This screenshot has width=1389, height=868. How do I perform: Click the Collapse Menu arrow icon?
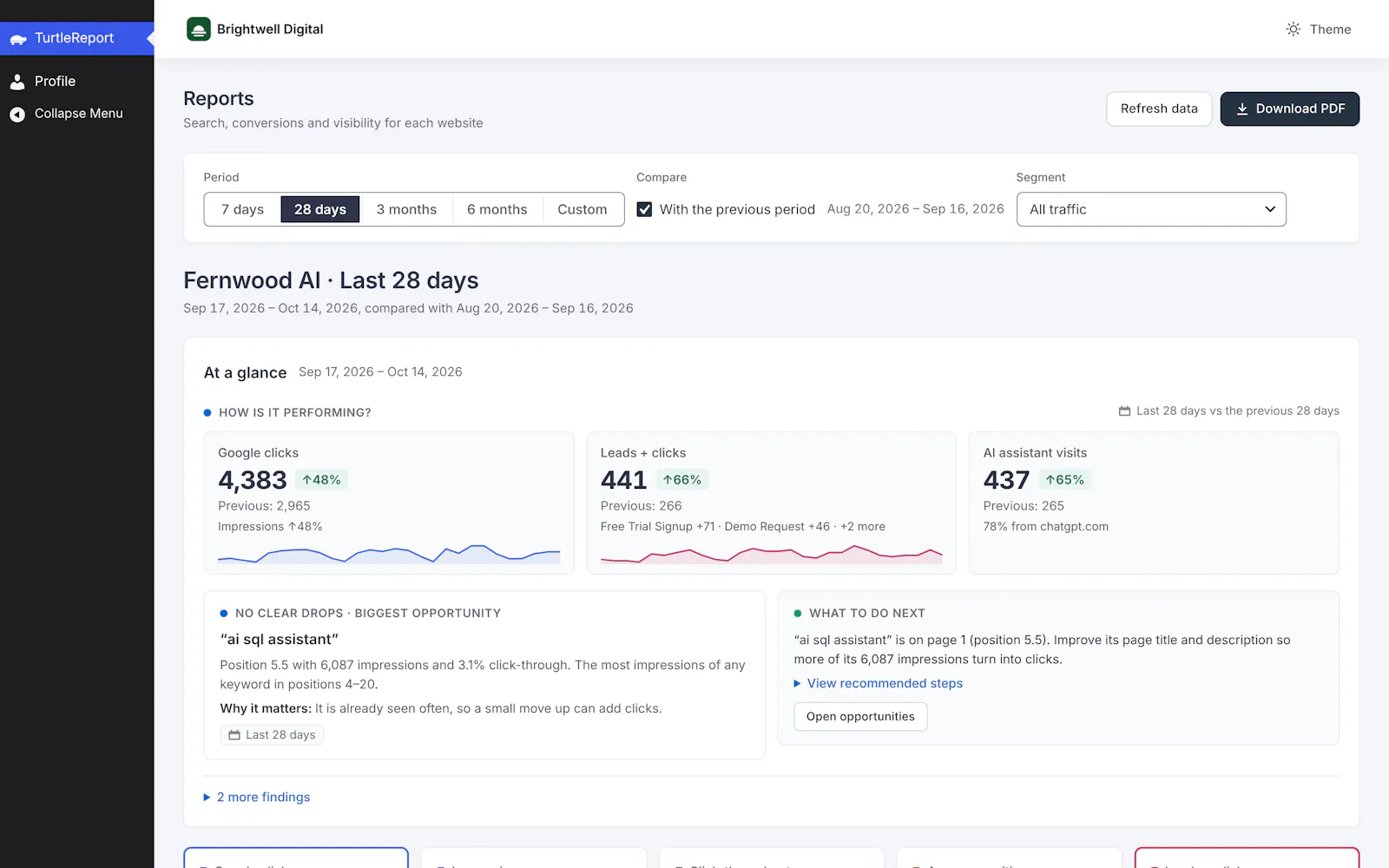(x=17, y=114)
